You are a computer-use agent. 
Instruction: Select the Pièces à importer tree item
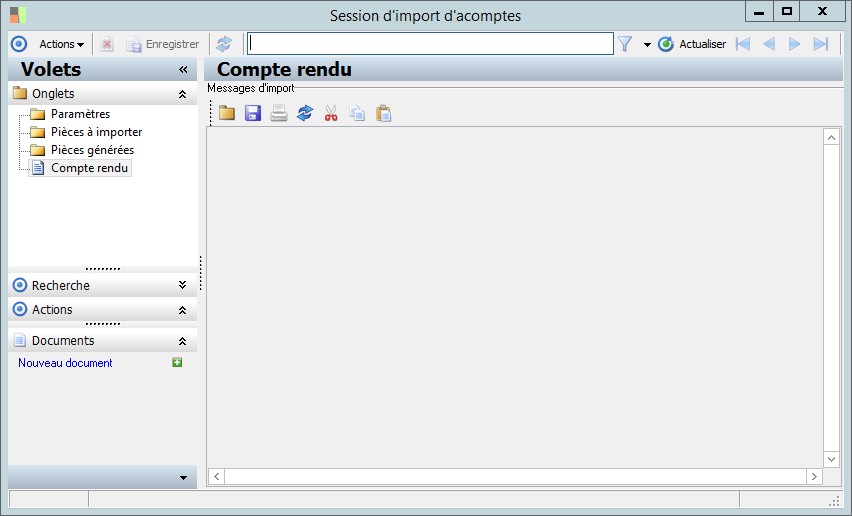click(x=96, y=132)
